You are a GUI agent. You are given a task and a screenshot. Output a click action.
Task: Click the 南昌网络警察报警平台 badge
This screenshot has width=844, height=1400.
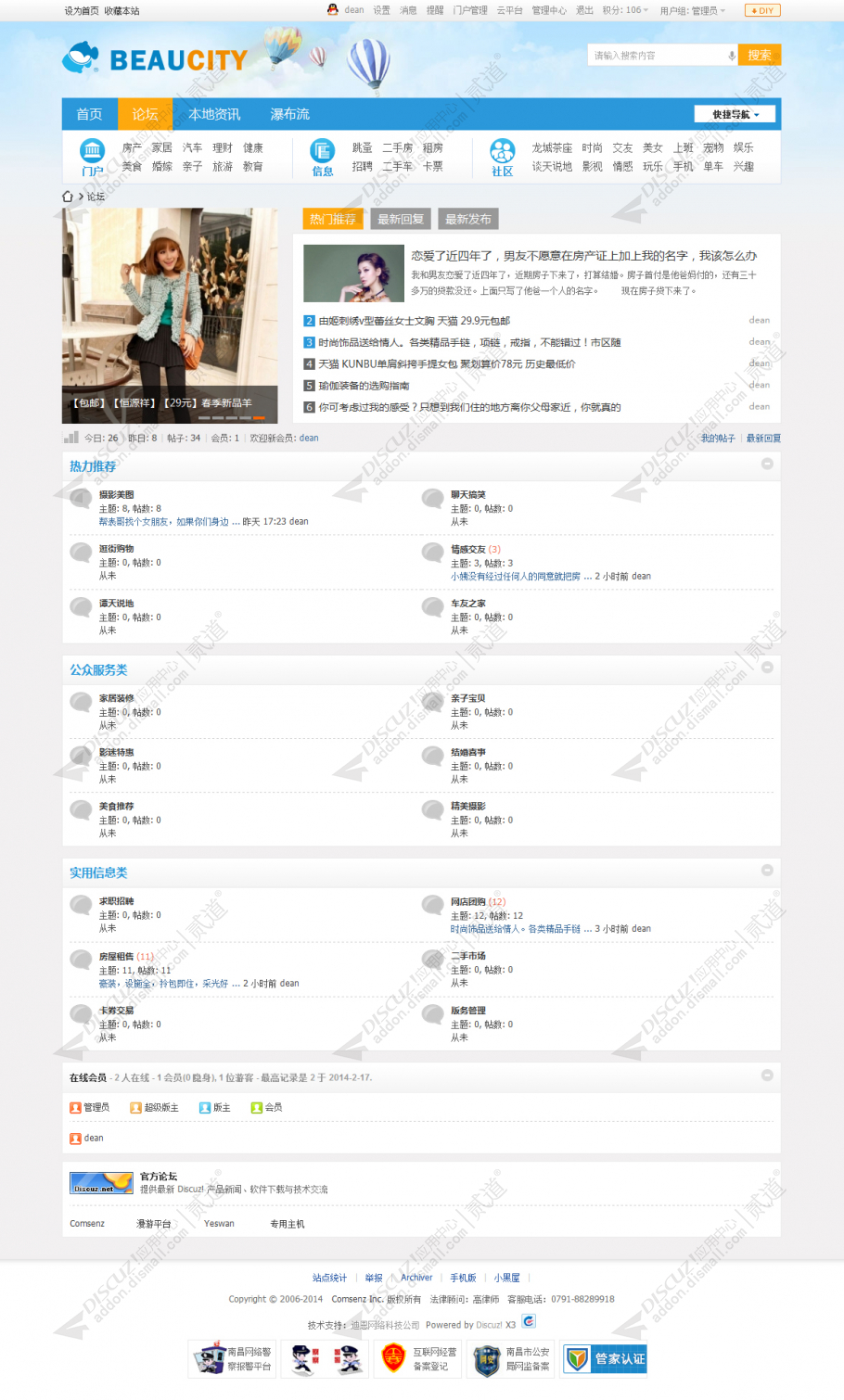[233, 1359]
